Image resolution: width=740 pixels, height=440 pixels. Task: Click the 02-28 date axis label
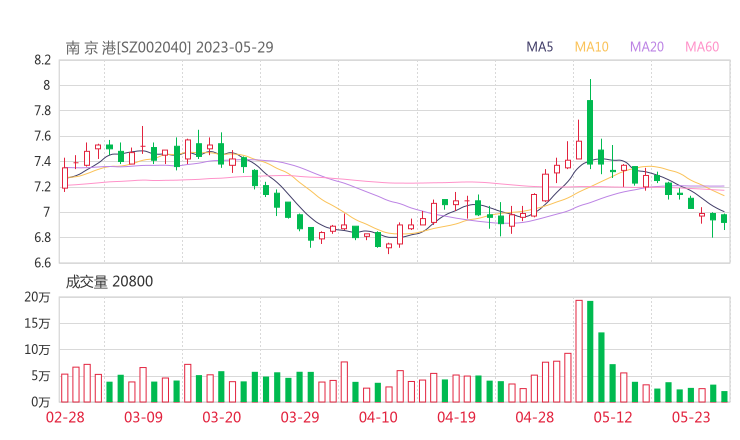(65, 417)
